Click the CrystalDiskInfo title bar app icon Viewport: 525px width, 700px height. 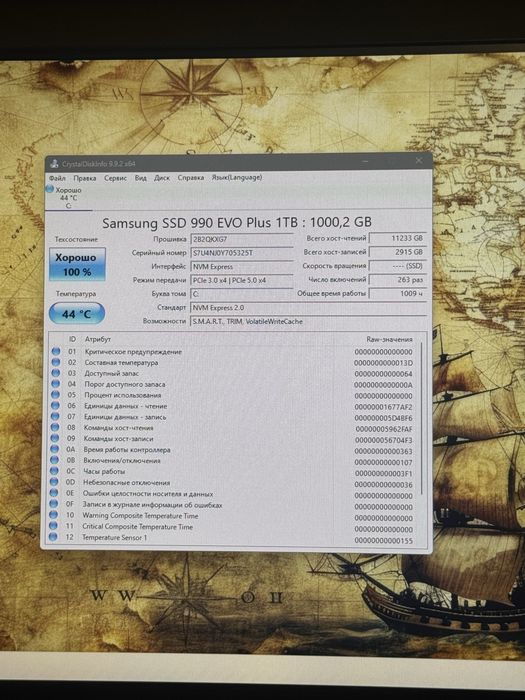[54, 164]
